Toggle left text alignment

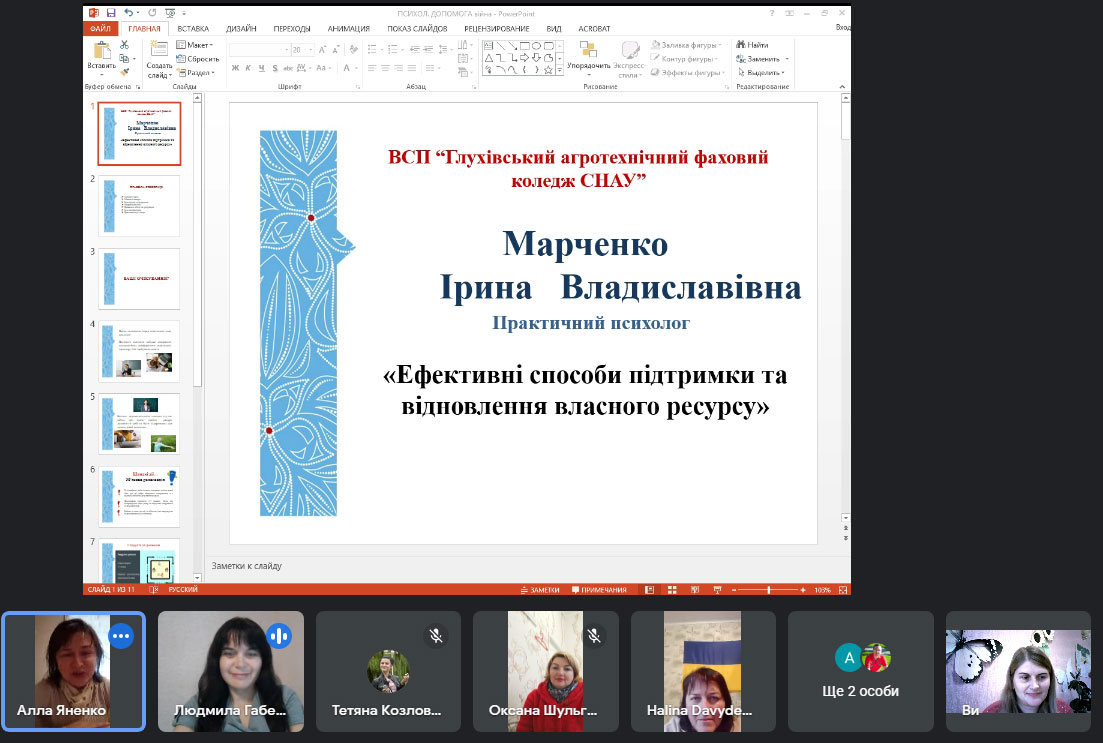[372, 68]
